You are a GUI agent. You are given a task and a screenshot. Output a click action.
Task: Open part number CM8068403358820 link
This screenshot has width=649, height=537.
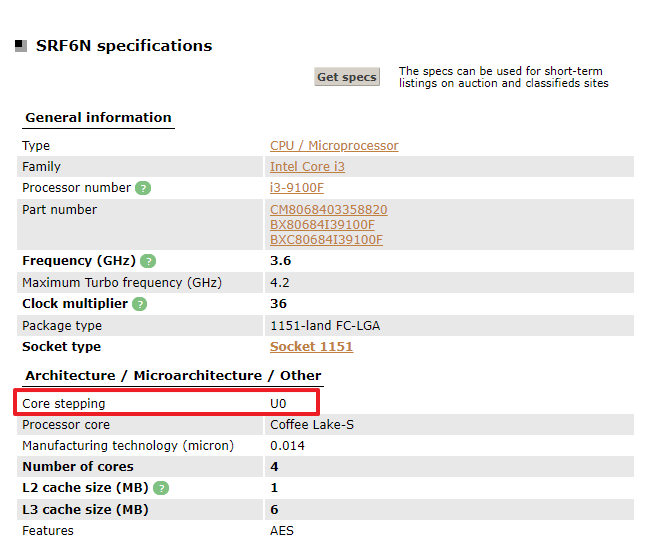[x=329, y=210]
